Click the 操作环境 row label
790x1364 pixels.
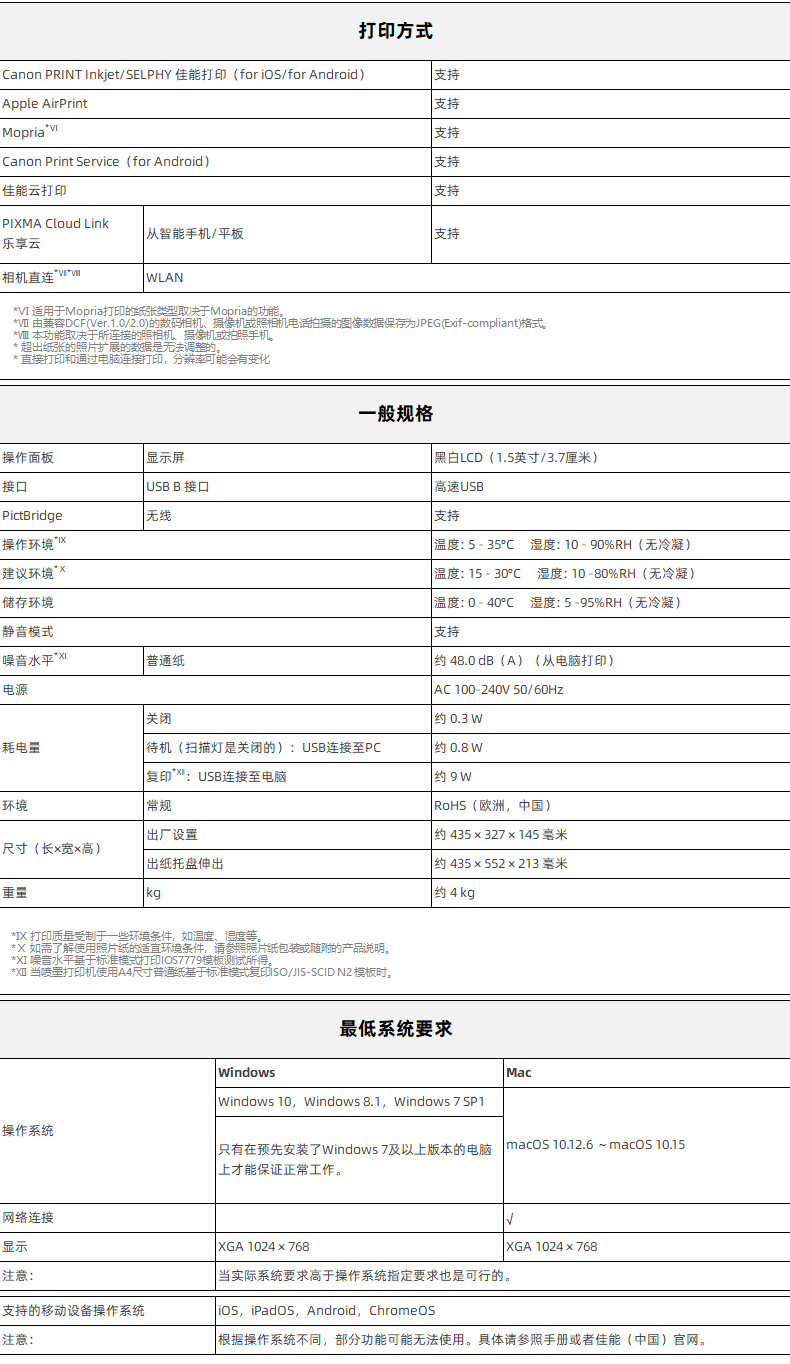tap(34, 544)
